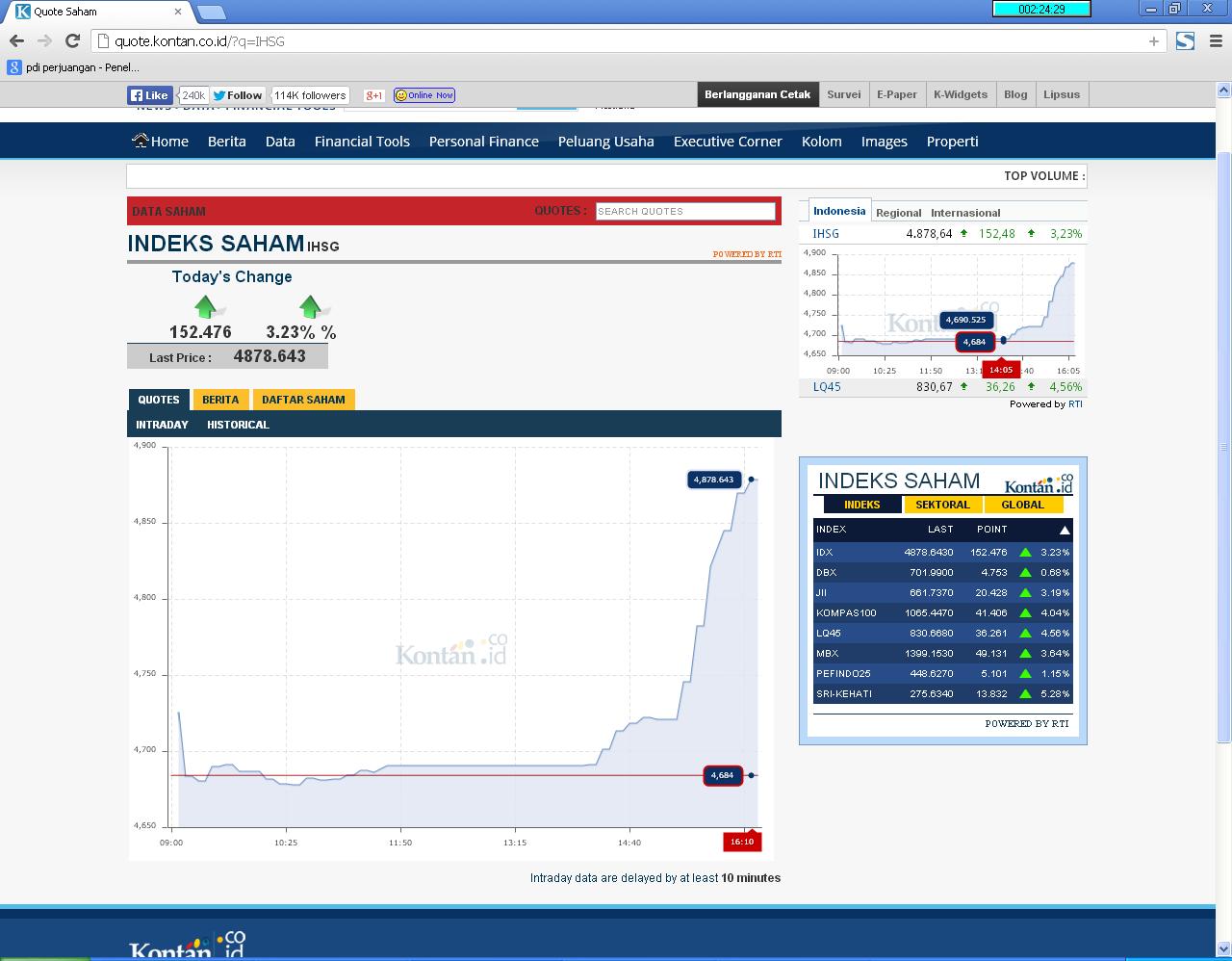Image resolution: width=1232 pixels, height=961 pixels.
Task: Switch to the DAFTAR SAHAM tab
Action: (x=303, y=400)
